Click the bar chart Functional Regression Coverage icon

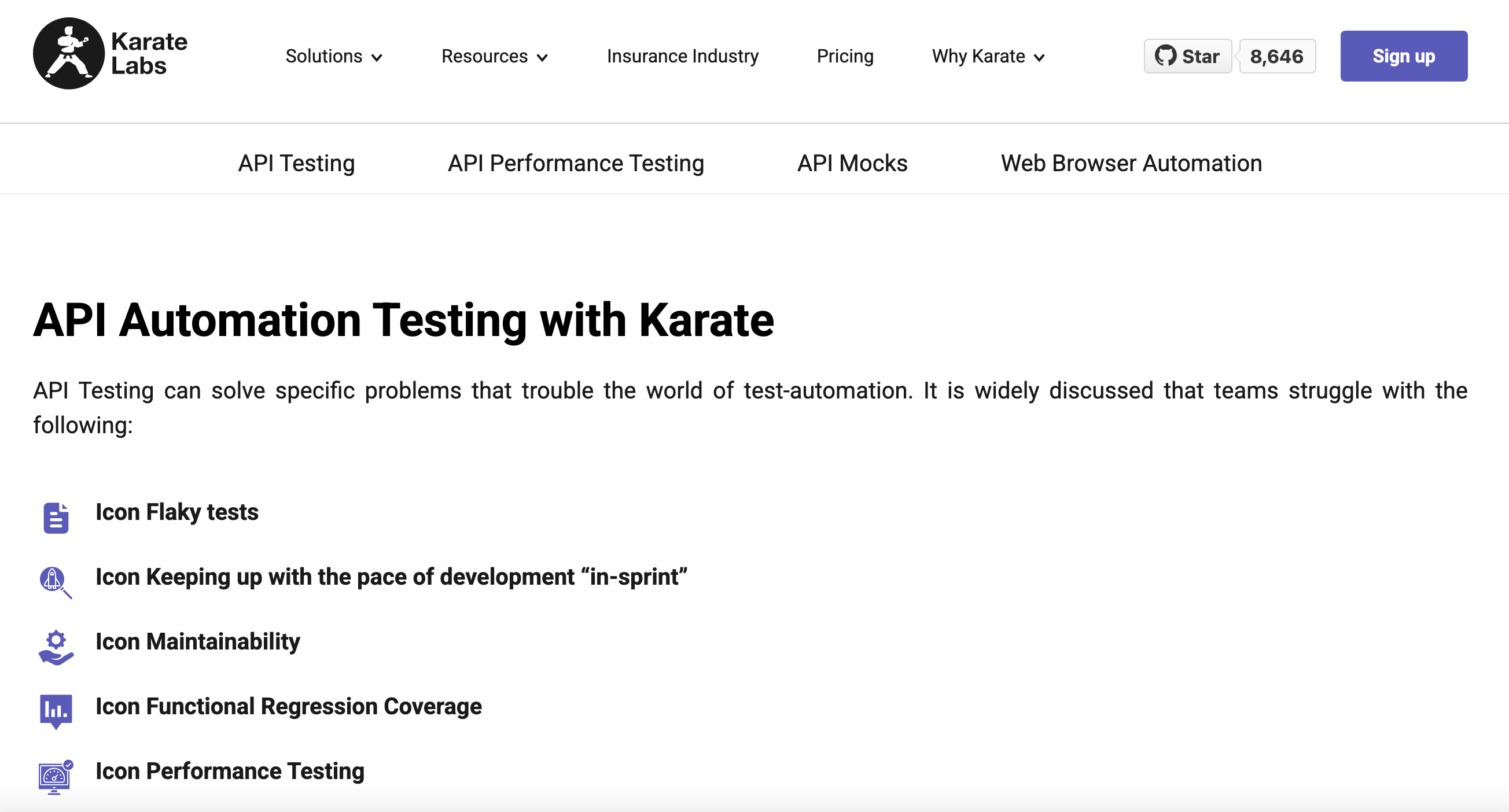(x=56, y=711)
